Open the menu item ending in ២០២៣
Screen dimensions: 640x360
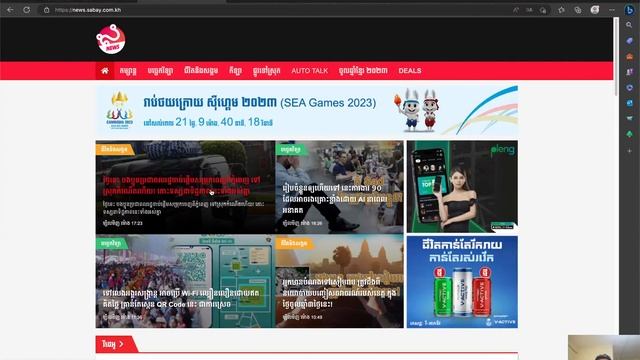(x=363, y=71)
